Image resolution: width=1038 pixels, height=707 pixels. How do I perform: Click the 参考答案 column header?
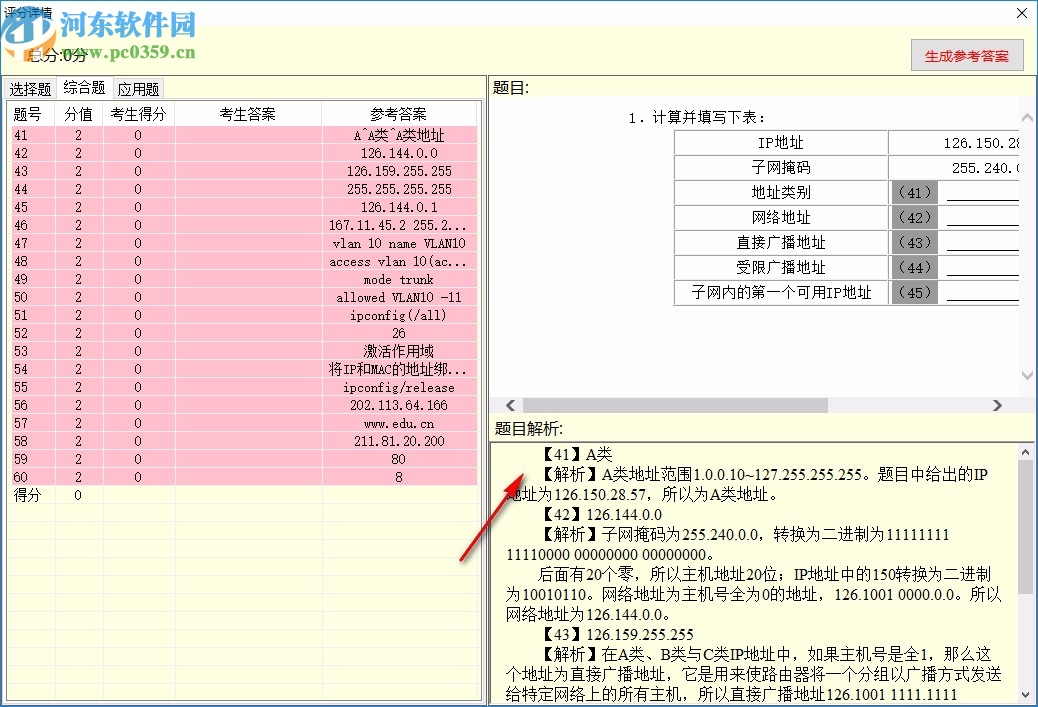point(399,114)
